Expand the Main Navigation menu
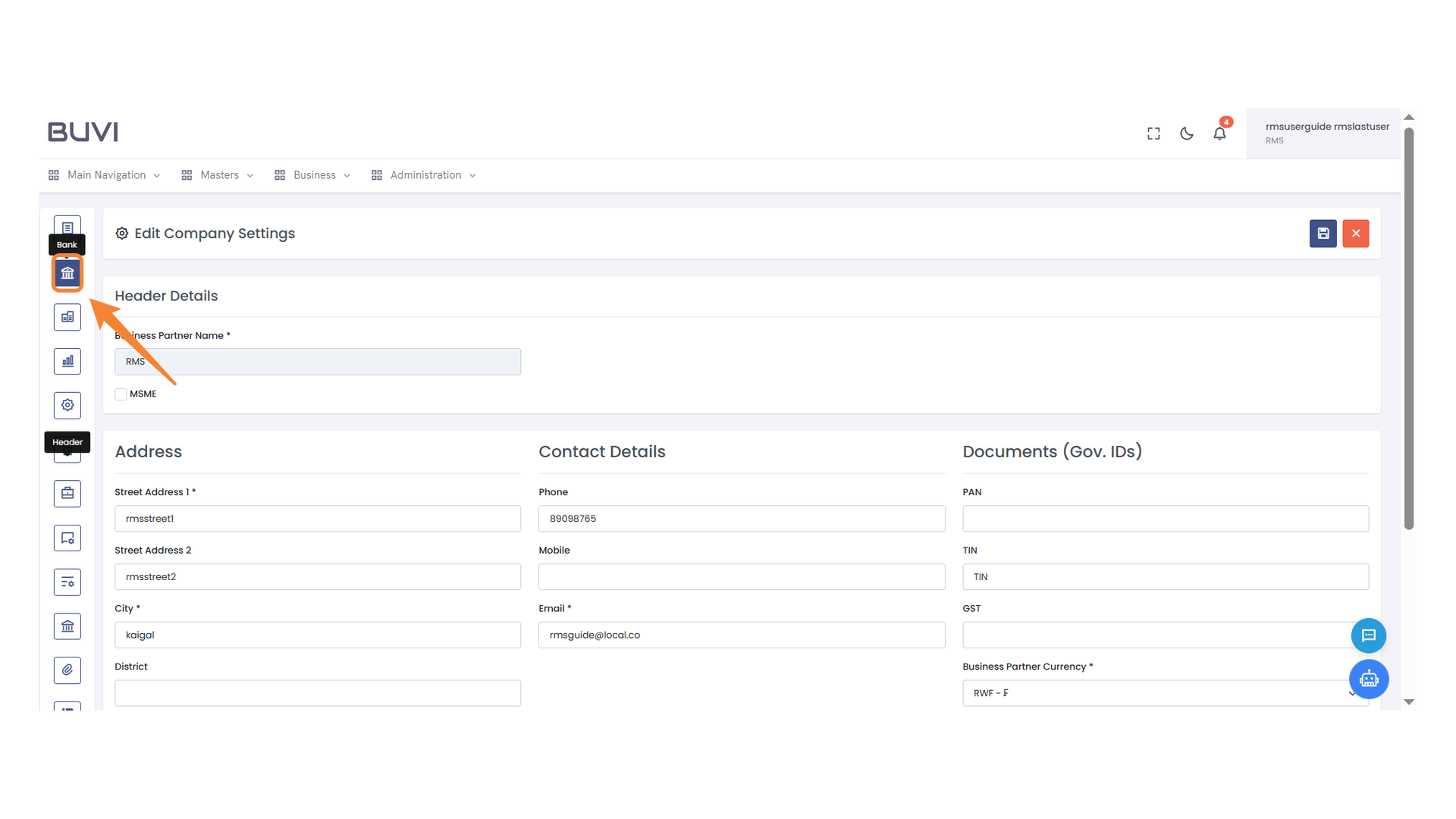 point(105,175)
